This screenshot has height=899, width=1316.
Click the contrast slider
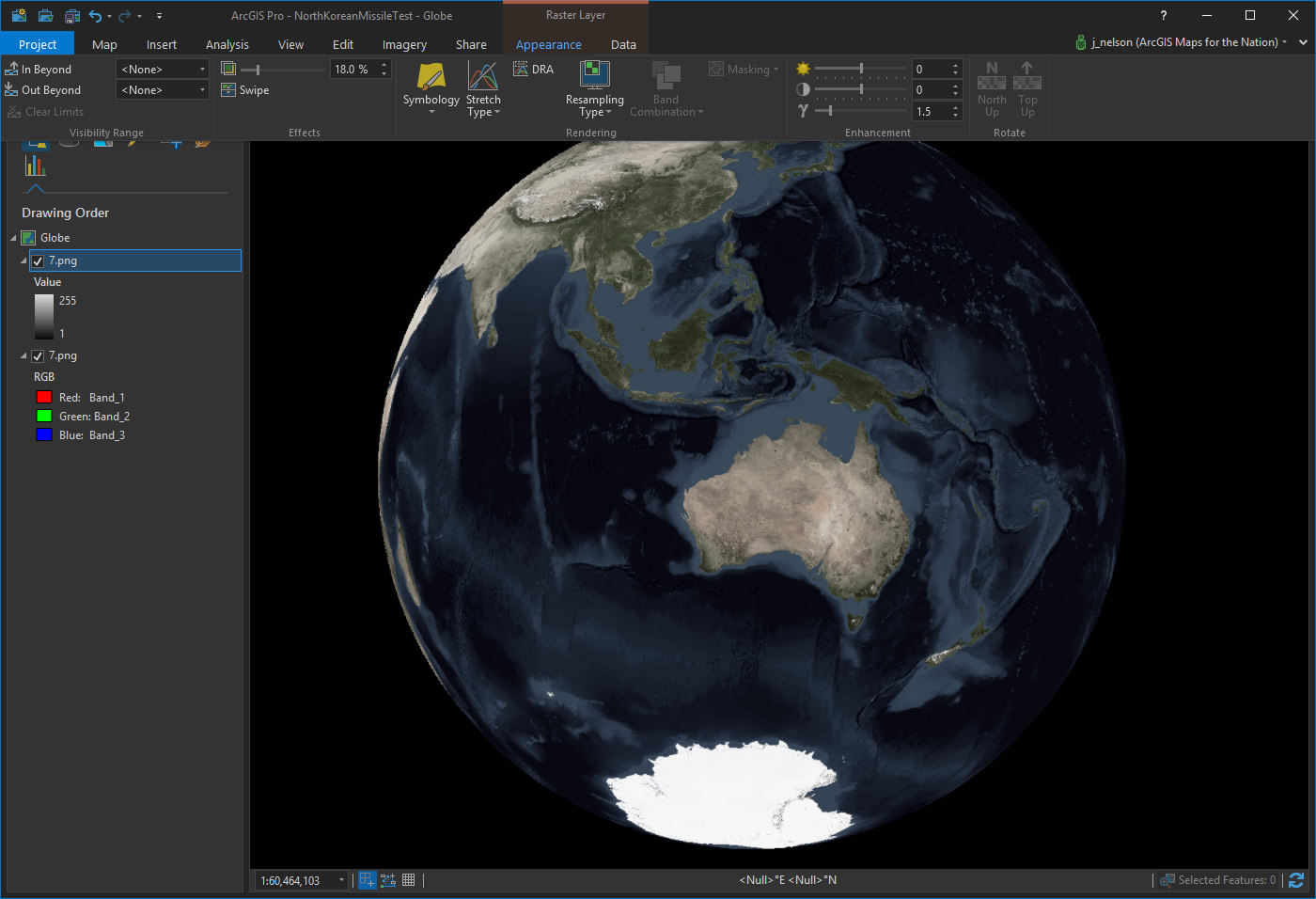coord(861,89)
